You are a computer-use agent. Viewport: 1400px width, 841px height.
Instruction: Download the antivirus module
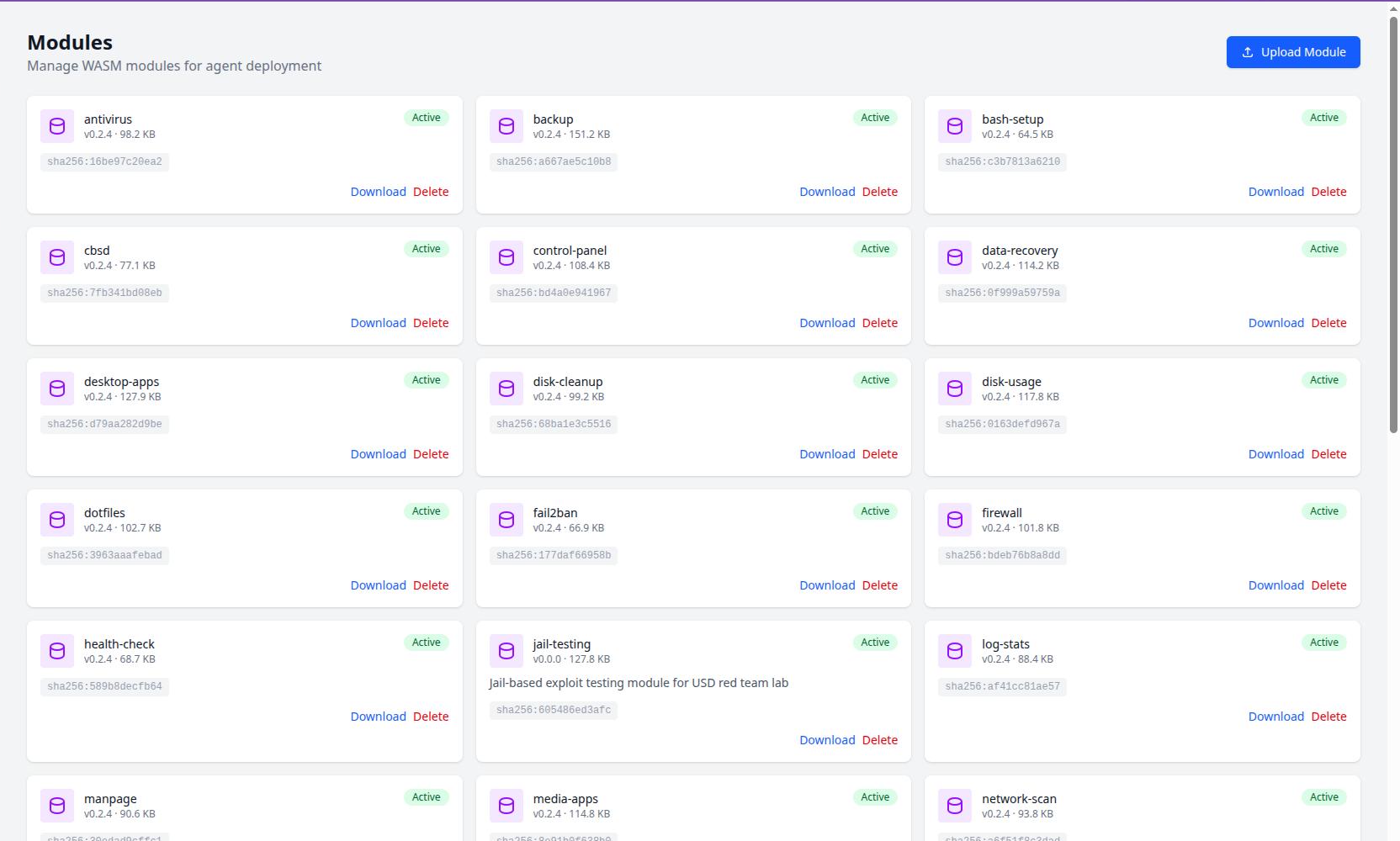pyautogui.click(x=378, y=192)
